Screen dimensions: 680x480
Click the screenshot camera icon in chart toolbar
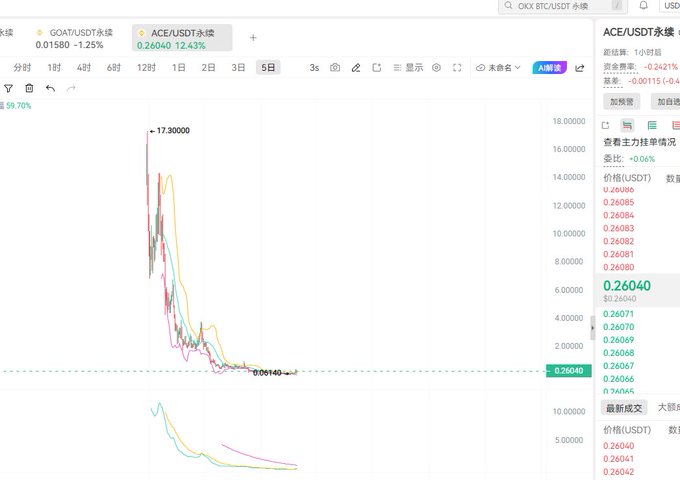click(x=335, y=68)
